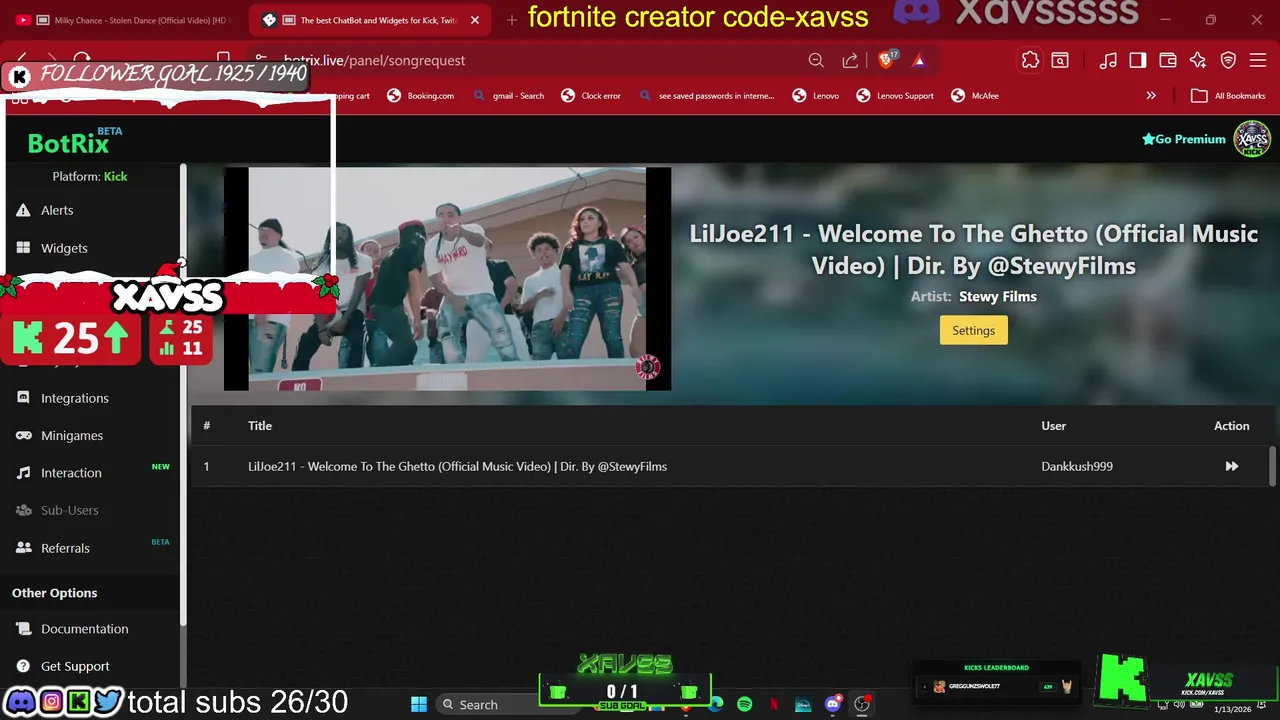Viewport: 1280px width, 720px height.
Task: Click the Stewy Films artist name
Action: point(997,296)
